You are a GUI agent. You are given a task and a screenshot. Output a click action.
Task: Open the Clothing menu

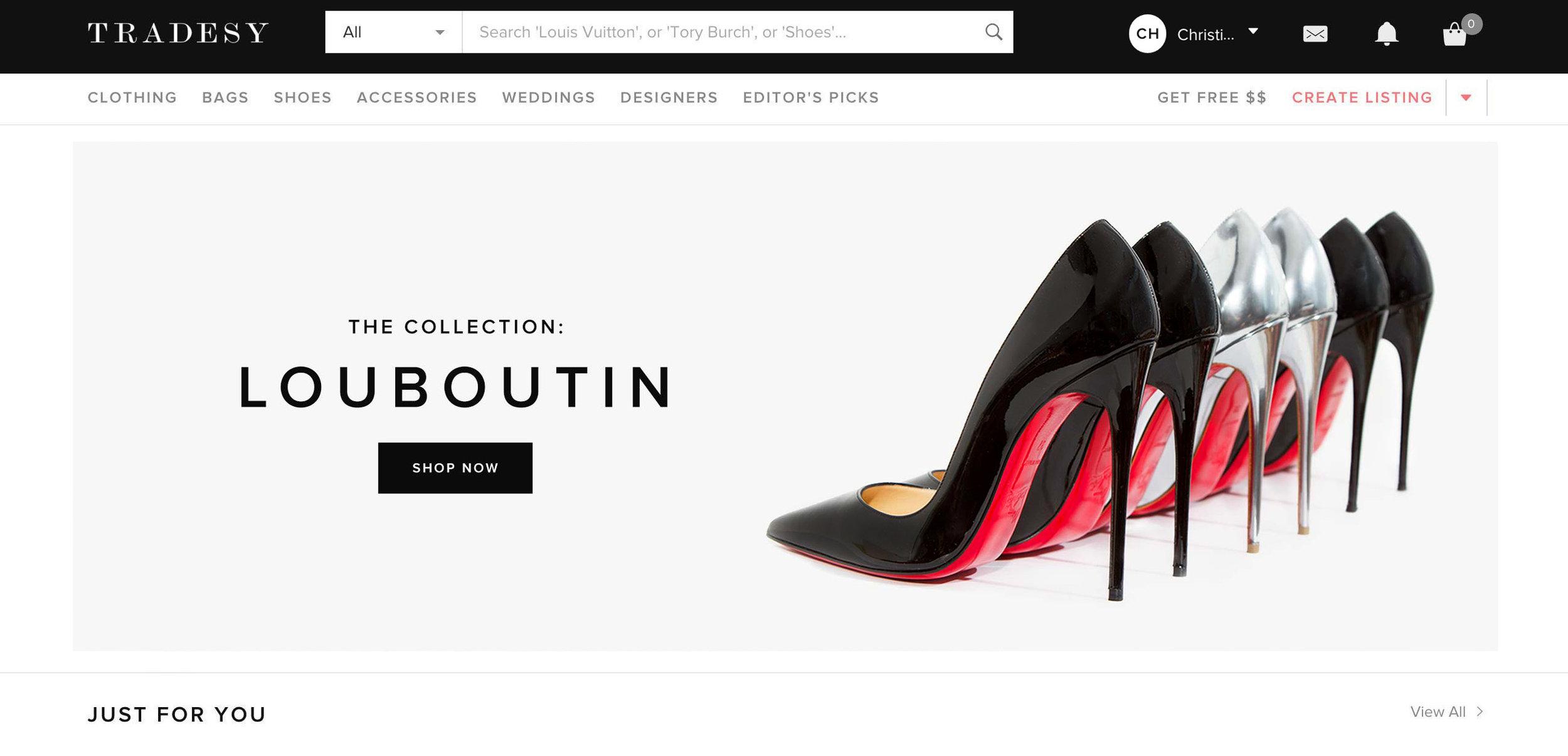132,98
